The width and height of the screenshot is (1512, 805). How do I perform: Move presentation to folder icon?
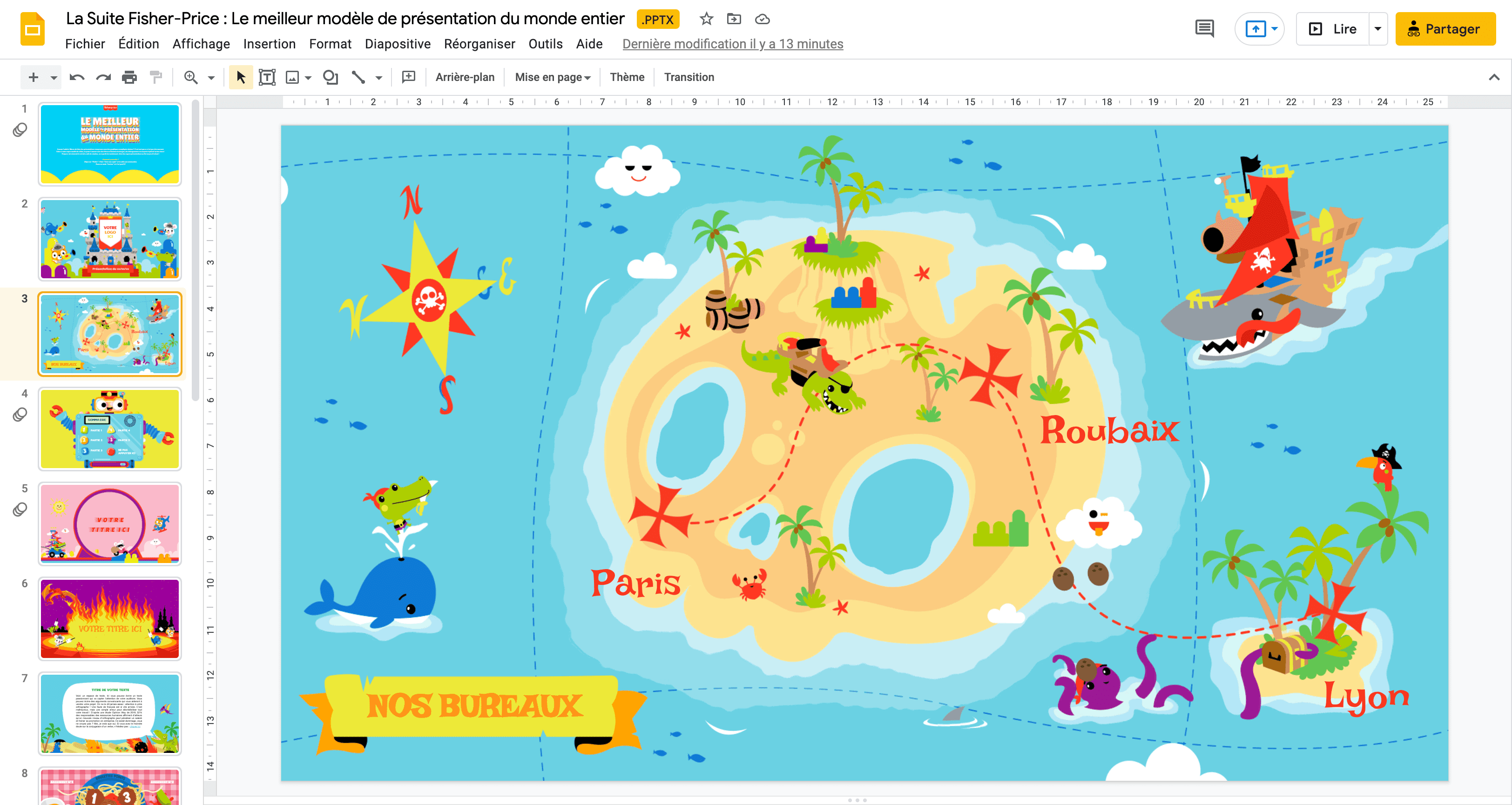(x=734, y=20)
